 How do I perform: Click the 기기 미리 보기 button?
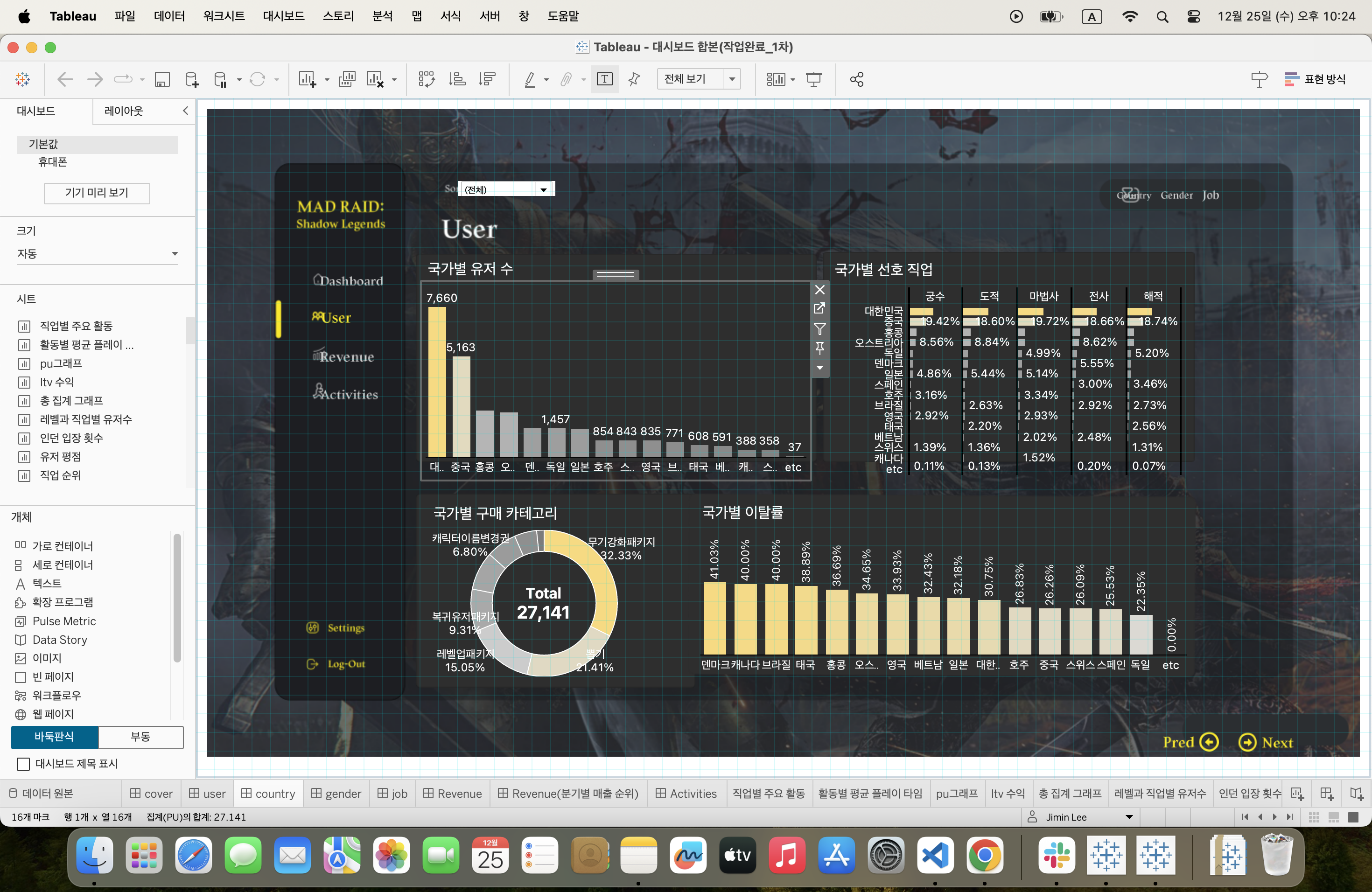97,193
